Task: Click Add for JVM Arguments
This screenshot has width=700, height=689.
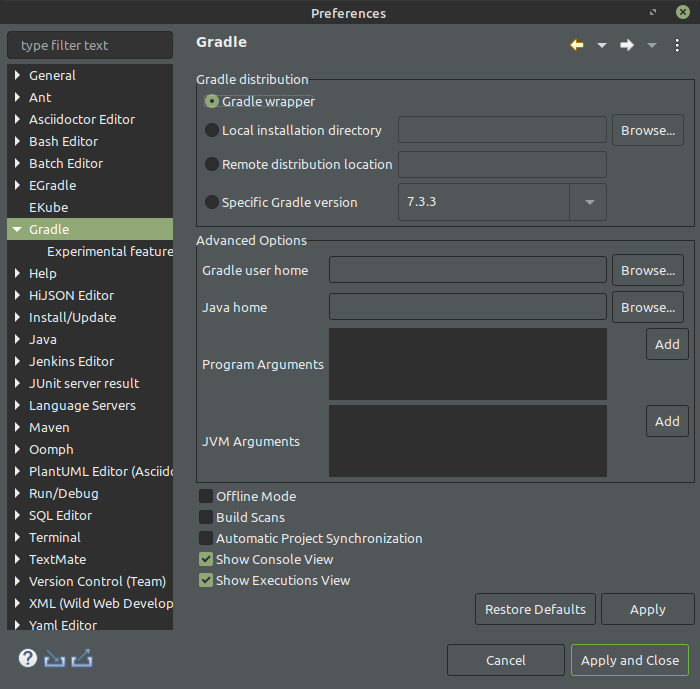Action: [667, 421]
